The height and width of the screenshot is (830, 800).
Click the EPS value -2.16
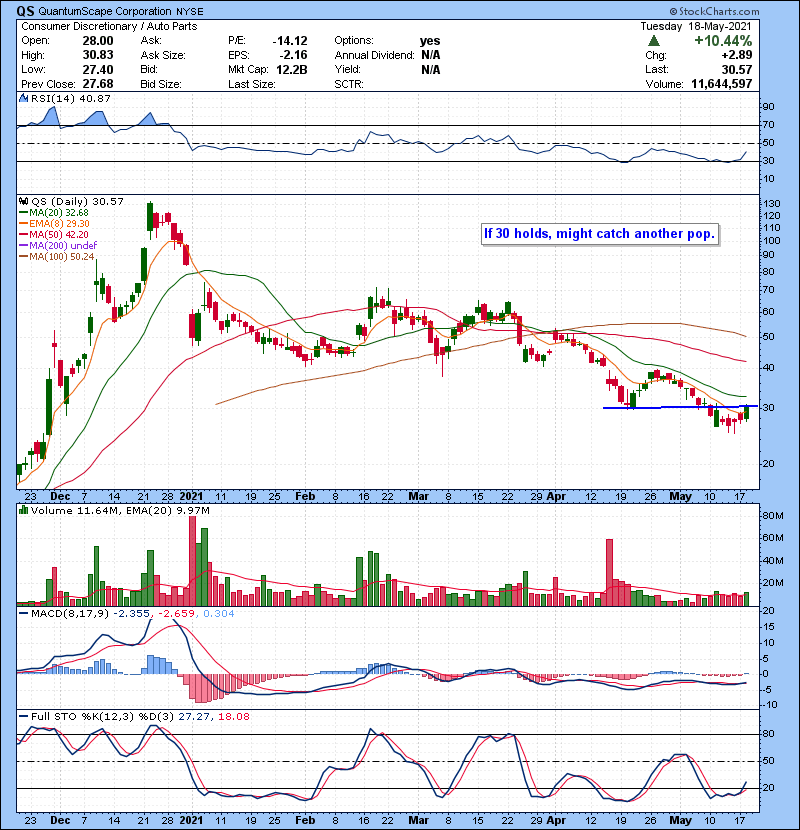pos(294,55)
